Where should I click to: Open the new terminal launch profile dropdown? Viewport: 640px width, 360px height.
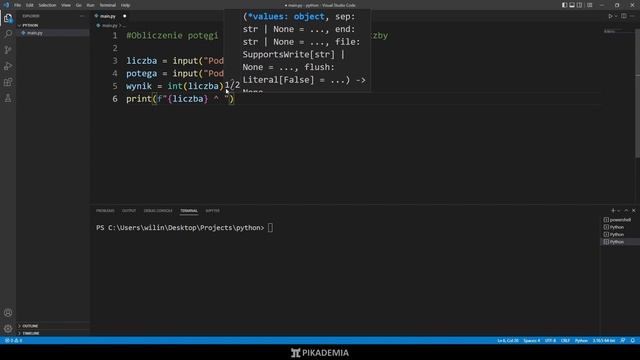[619, 211]
